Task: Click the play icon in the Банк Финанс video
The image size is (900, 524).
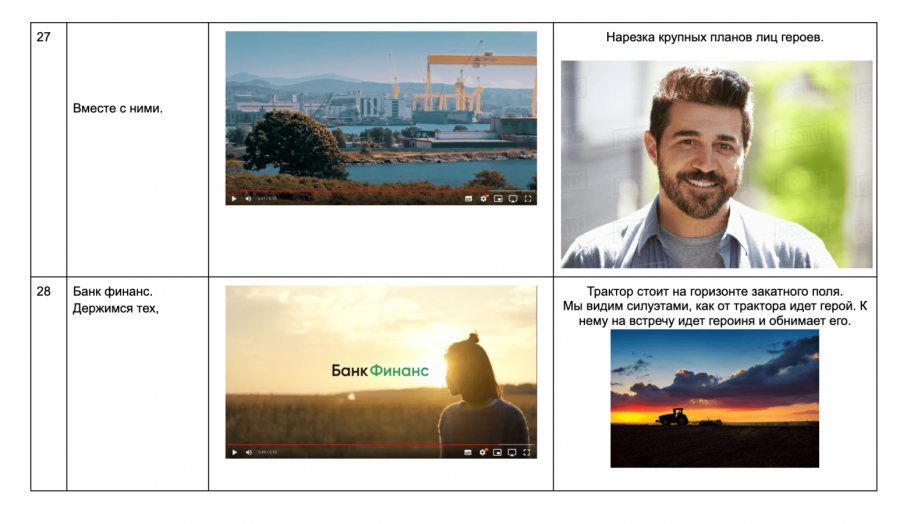Action: pyautogui.click(x=234, y=452)
